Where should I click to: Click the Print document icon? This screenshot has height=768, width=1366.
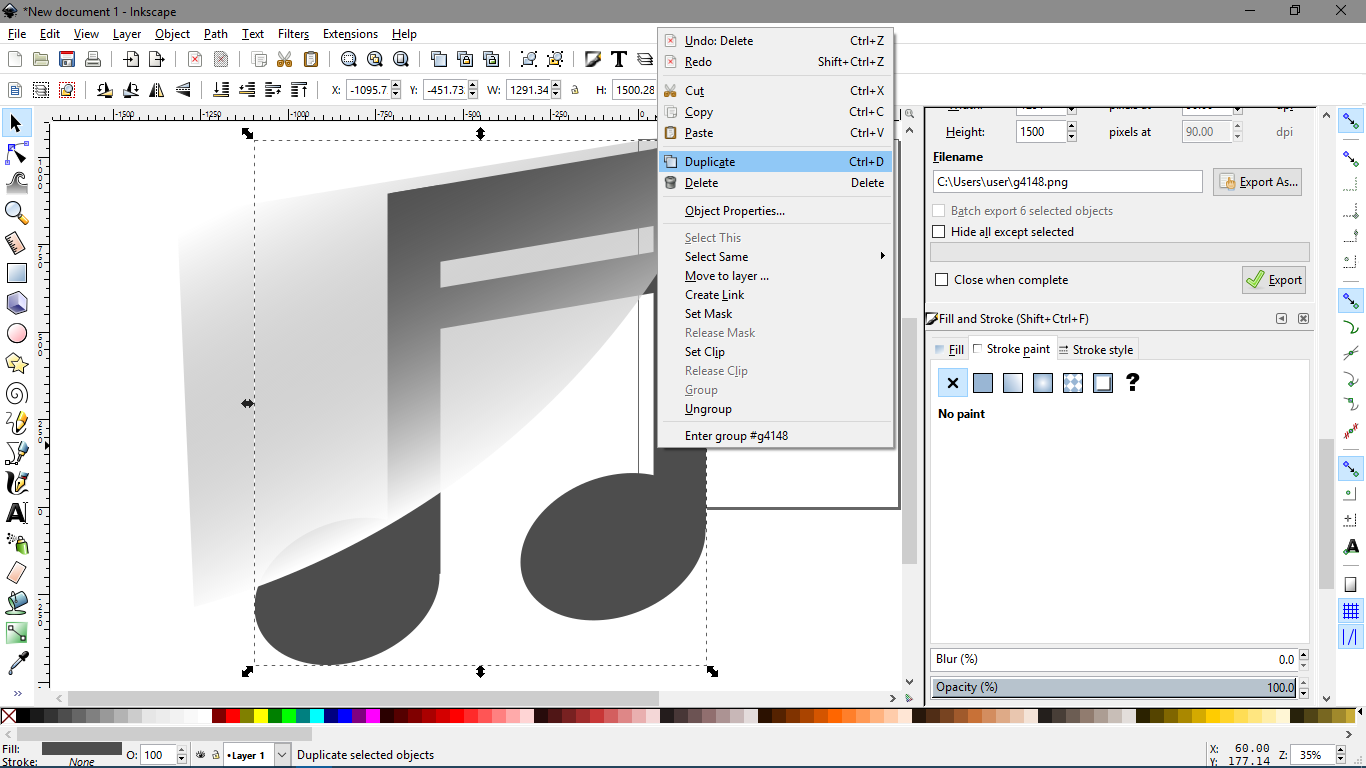[93, 59]
